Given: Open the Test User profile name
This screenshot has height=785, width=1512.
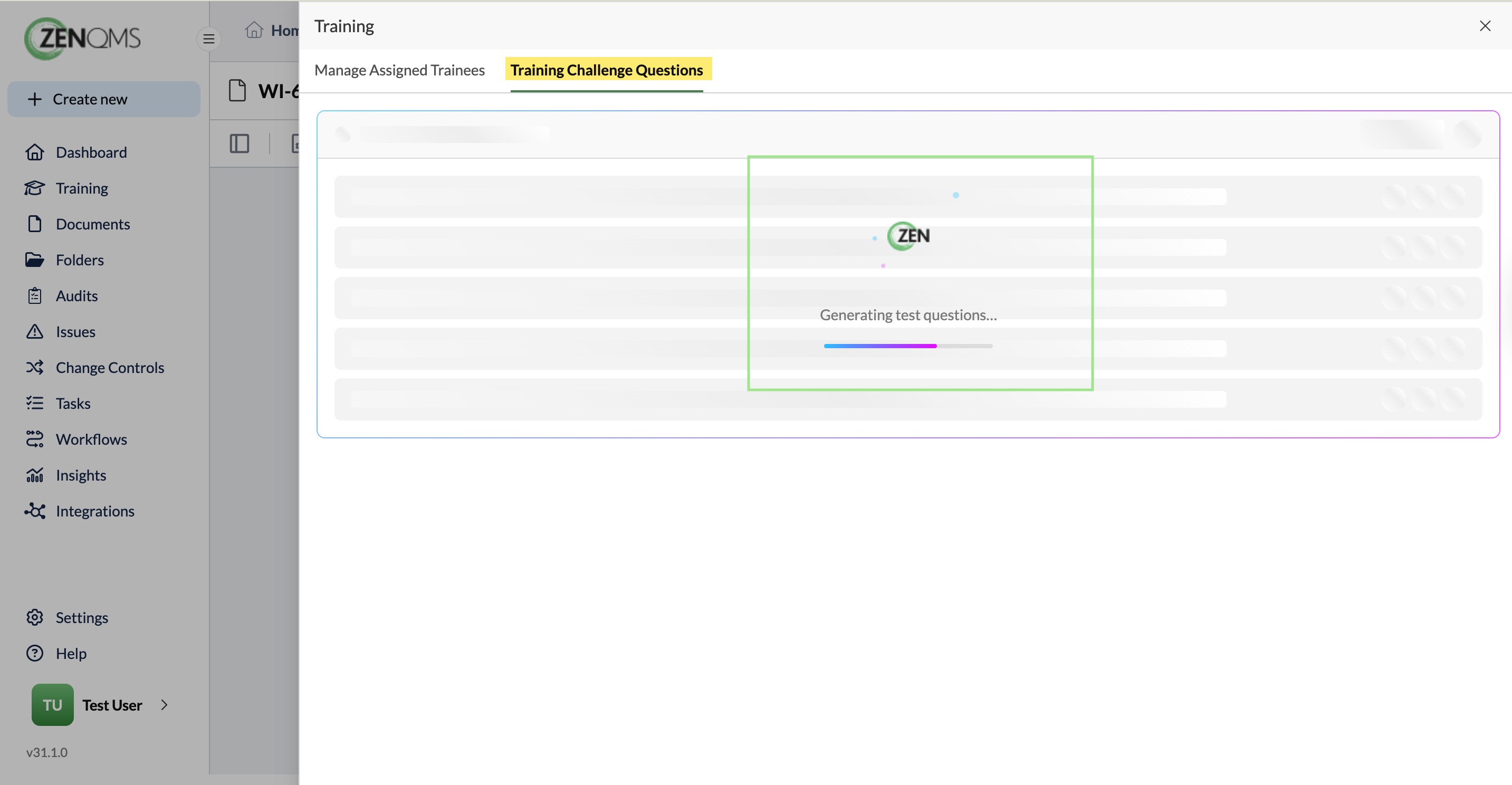Looking at the screenshot, I should point(112,705).
